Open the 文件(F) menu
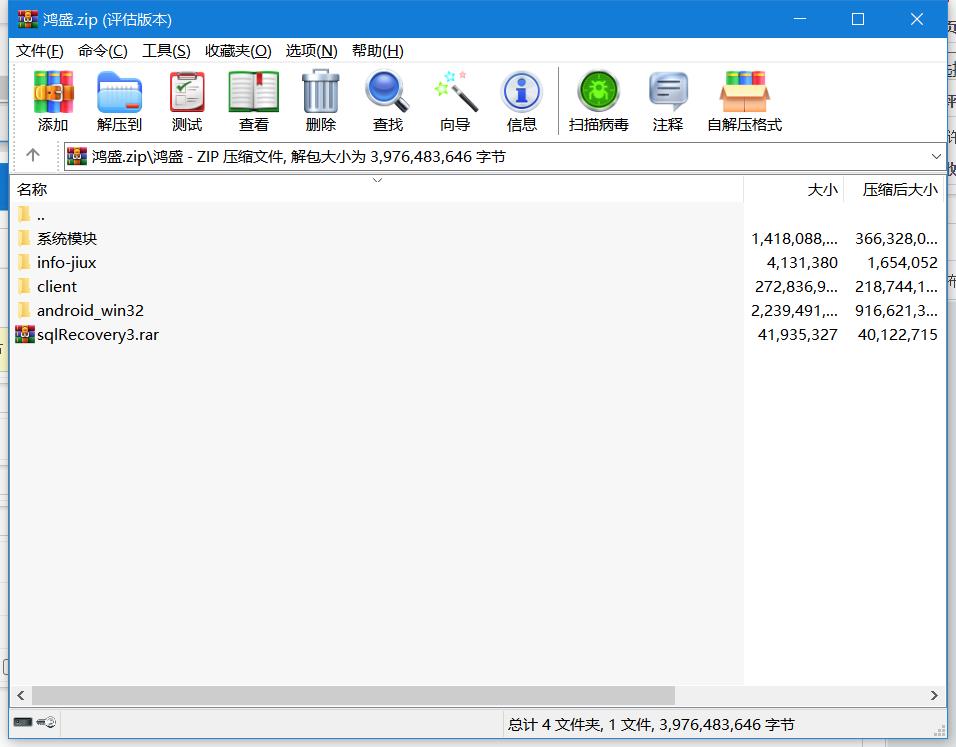 [x=40, y=51]
